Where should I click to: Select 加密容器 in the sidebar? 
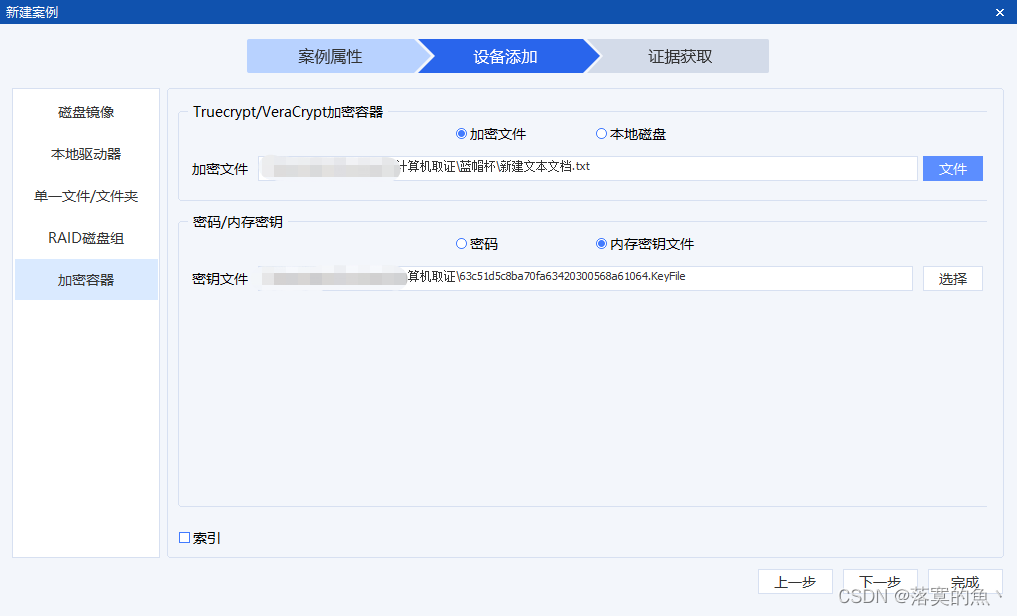pyautogui.click(x=86, y=279)
